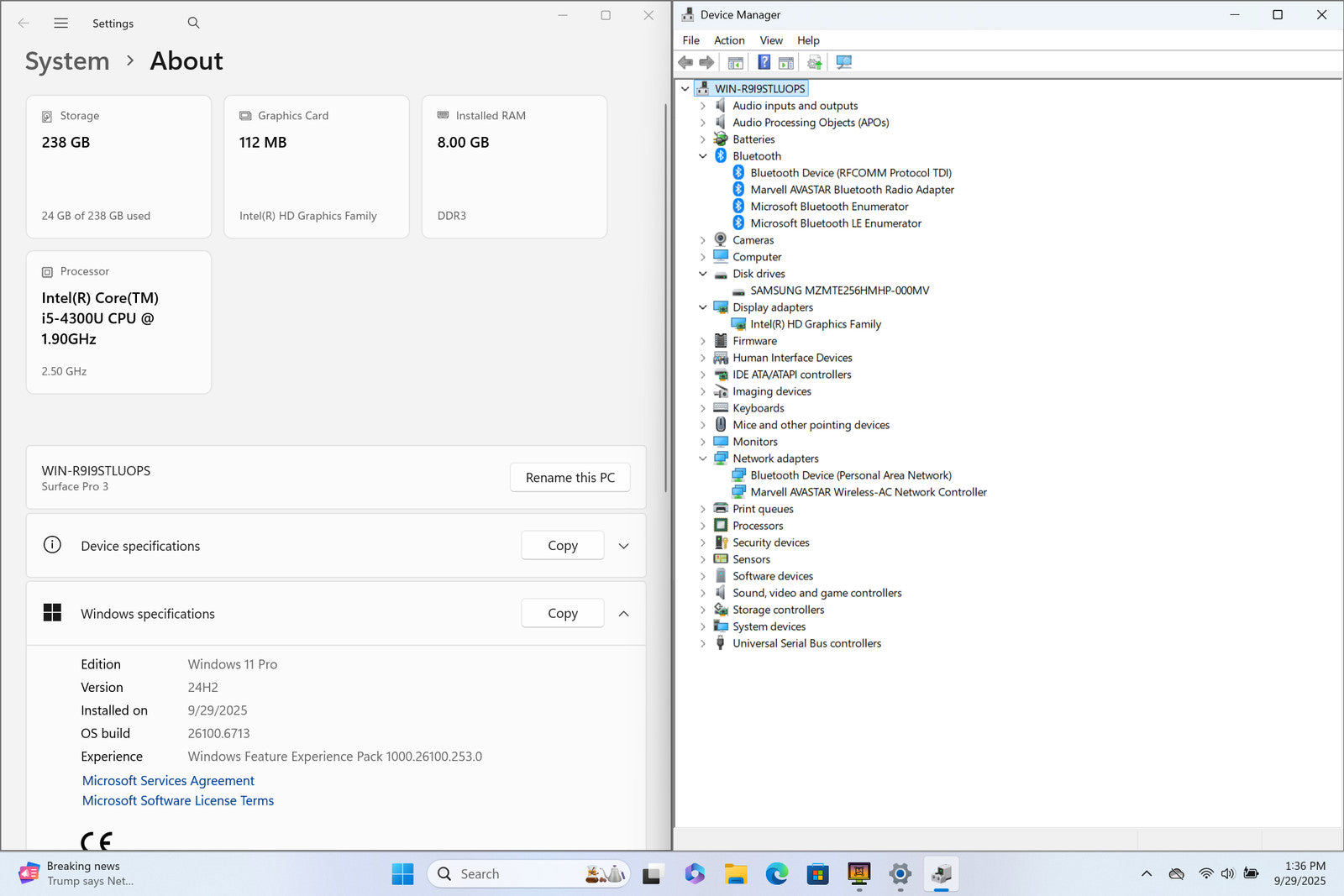This screenshot has height=896, width=1344.
Task: Collapse the Bluetooth tree node
Action: coord(703,156)
